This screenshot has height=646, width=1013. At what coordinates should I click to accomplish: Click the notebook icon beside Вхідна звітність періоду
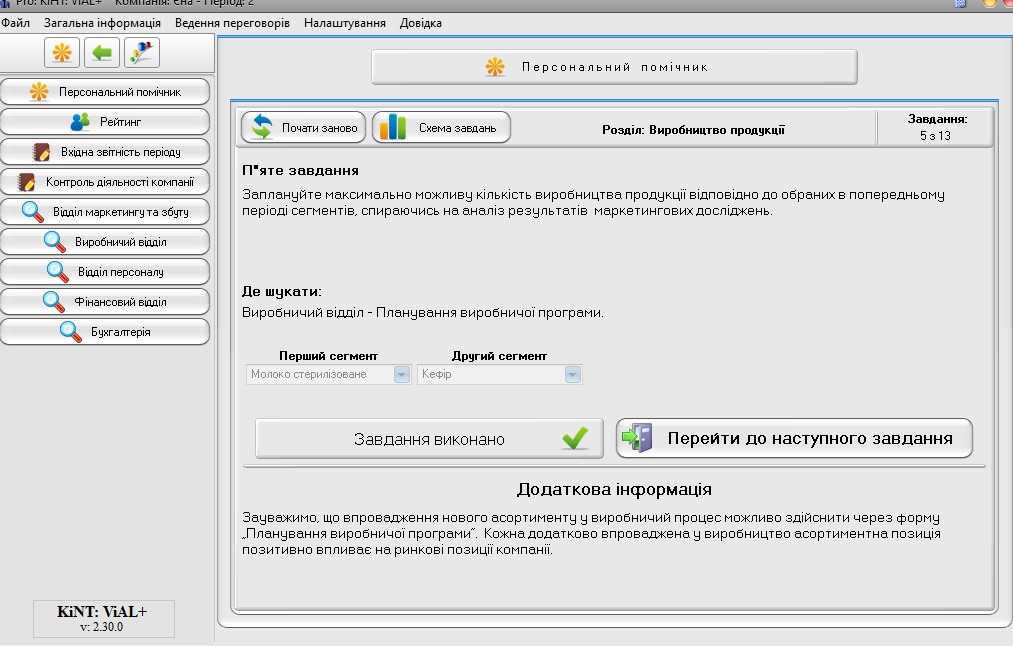pyautogui.click(x=41, y=152)
